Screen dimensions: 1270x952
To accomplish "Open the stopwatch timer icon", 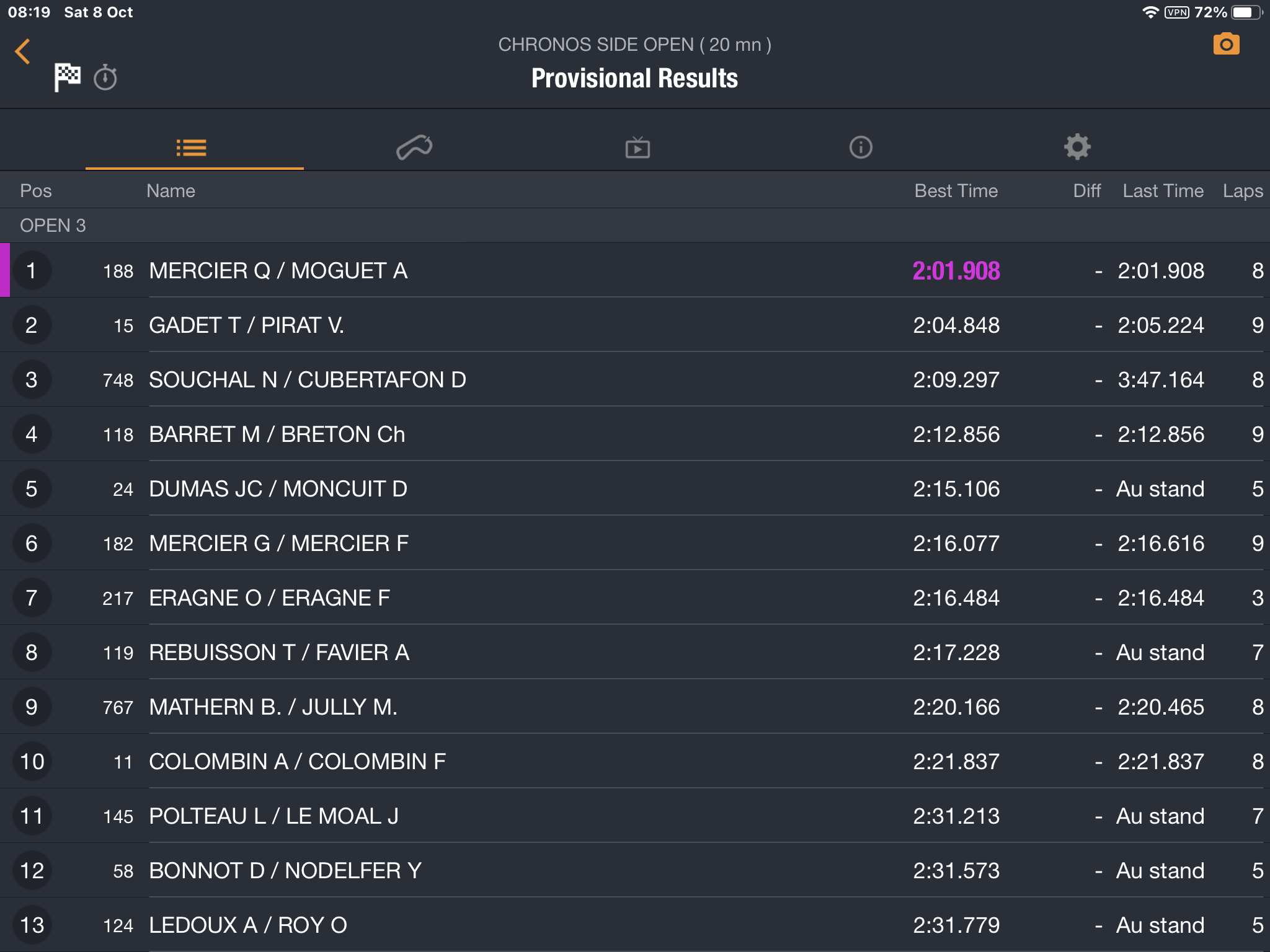I will pyautogui.click(x=105, y=77).
